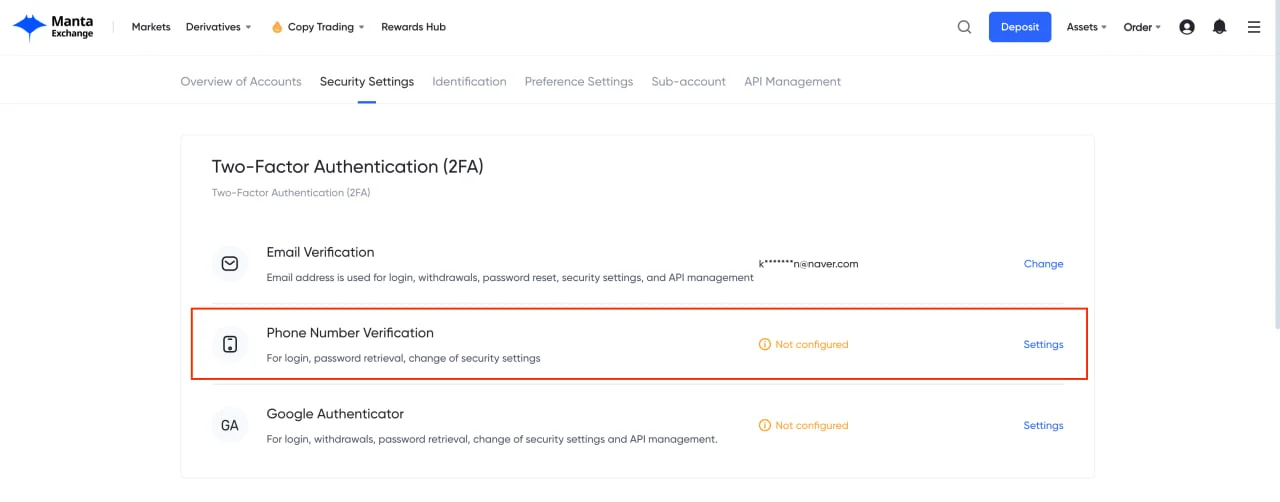Open the user profile avatar icon
The height and width of the screenshot is (502, 1280).
click(x=1187, y=27)
